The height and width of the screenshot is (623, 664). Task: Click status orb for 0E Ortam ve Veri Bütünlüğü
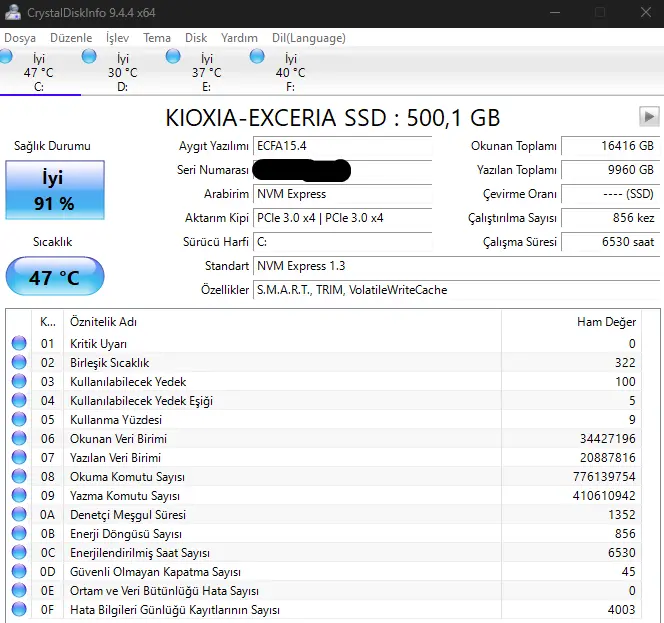tap(19, 590)
